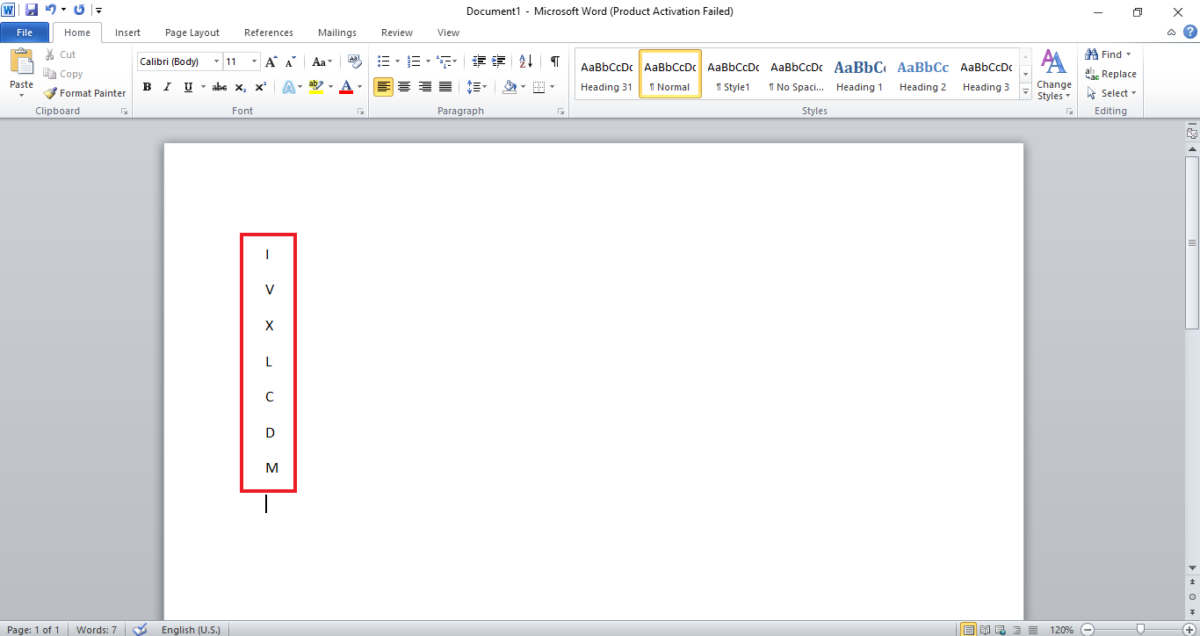
Task: Click the Justify alignment icon
Action: 445,87
